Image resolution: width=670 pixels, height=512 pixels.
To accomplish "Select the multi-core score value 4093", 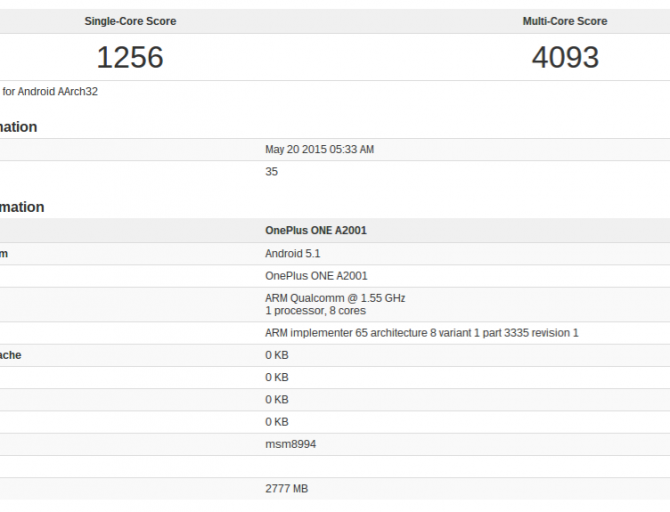I will pyautogui.click(x=564, y=58).
